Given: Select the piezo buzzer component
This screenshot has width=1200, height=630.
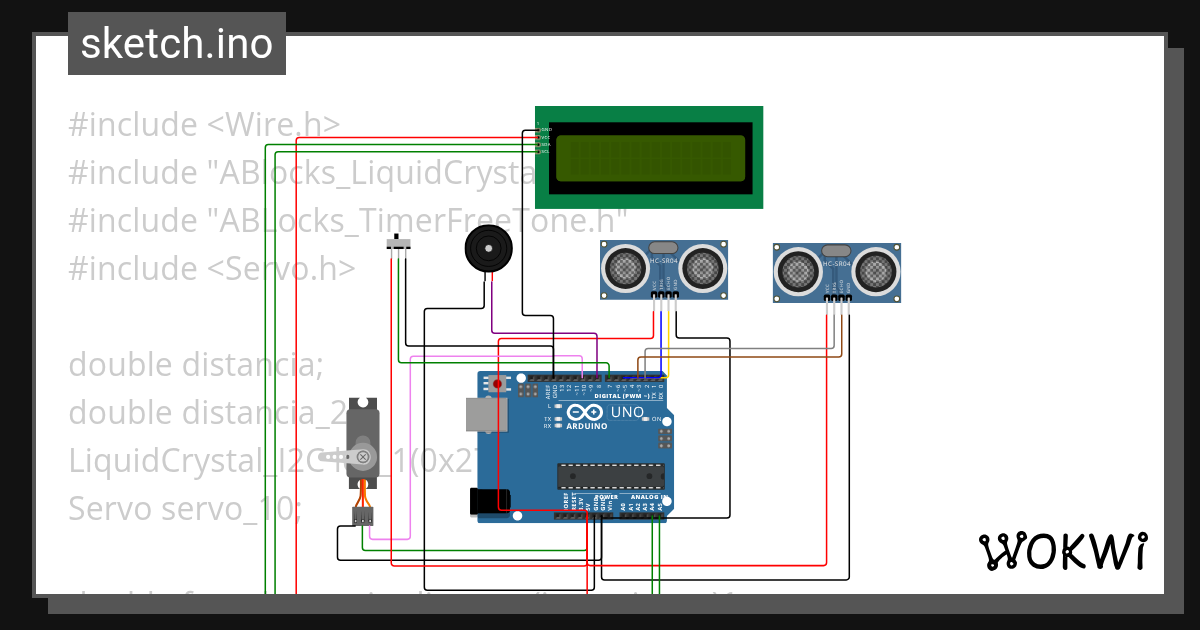Looking at the screenshot, I should pos(486,250).
